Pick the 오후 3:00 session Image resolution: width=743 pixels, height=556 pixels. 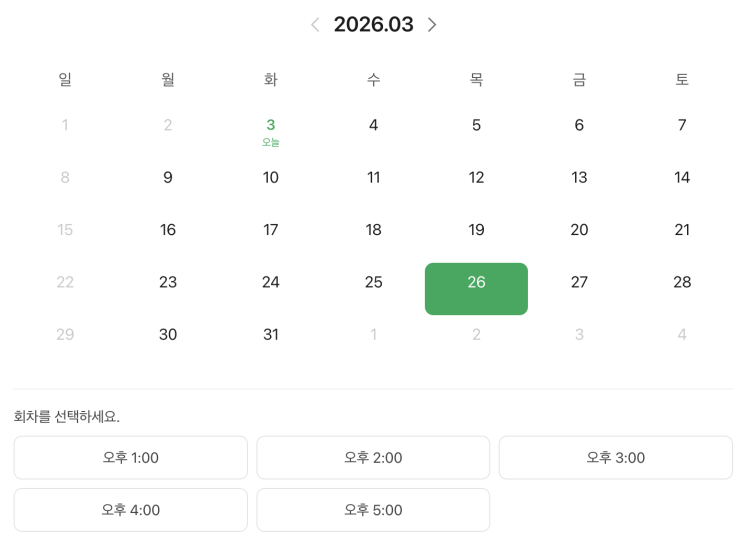tap(615, 458)
